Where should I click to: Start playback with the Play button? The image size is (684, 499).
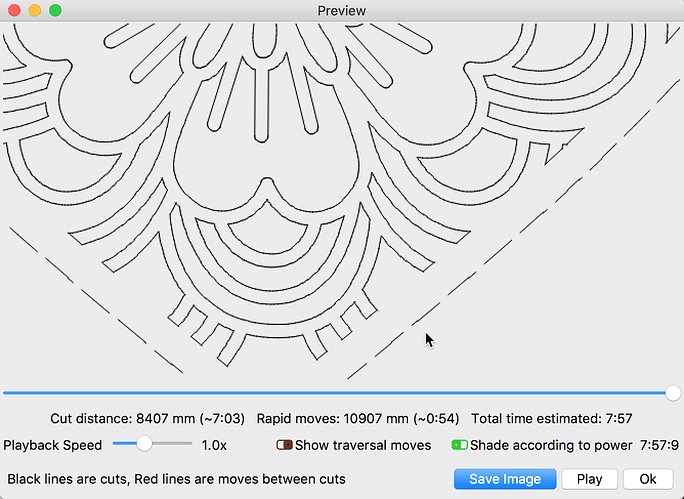(x=589, y=479)
